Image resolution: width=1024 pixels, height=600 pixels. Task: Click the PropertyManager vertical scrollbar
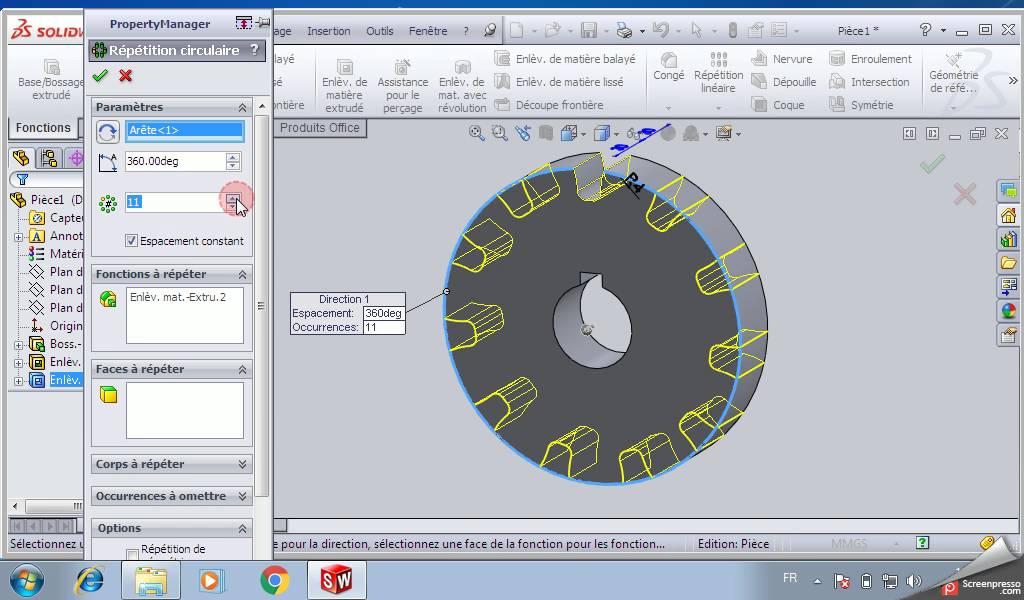(261, 306)
